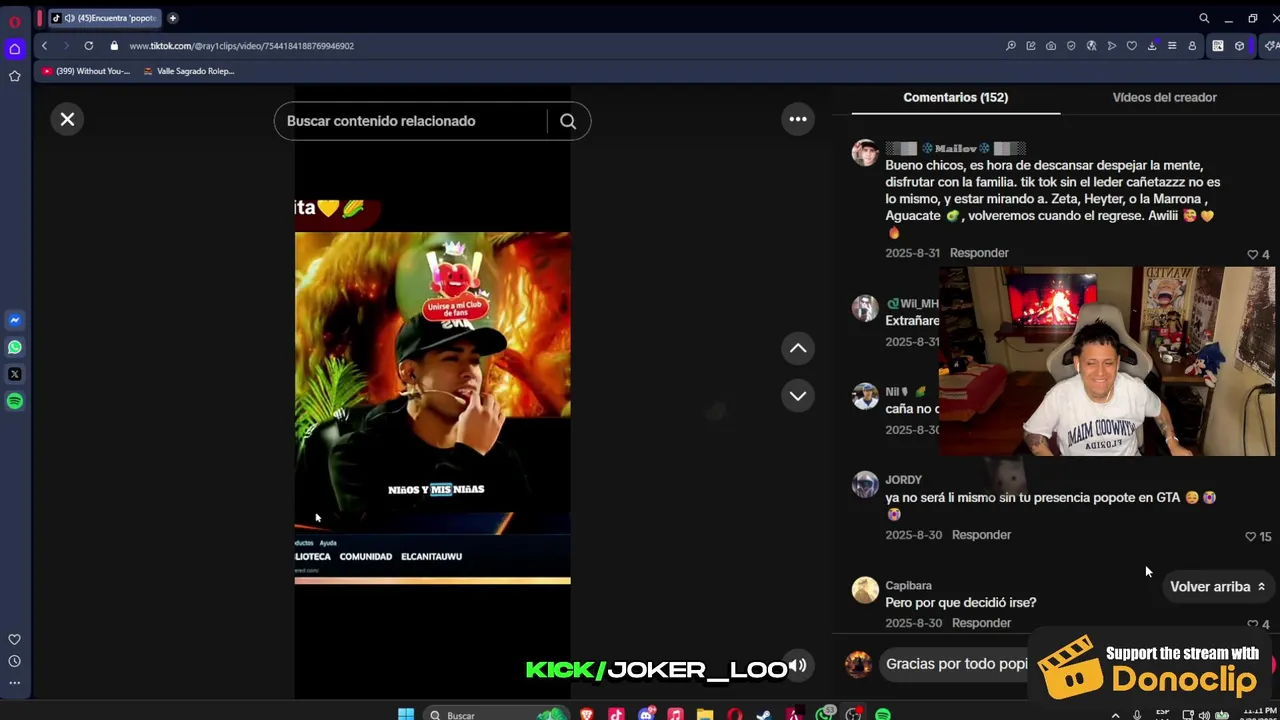Open Windows Start menu
1280x720 pixels.
tap(406, 714)
